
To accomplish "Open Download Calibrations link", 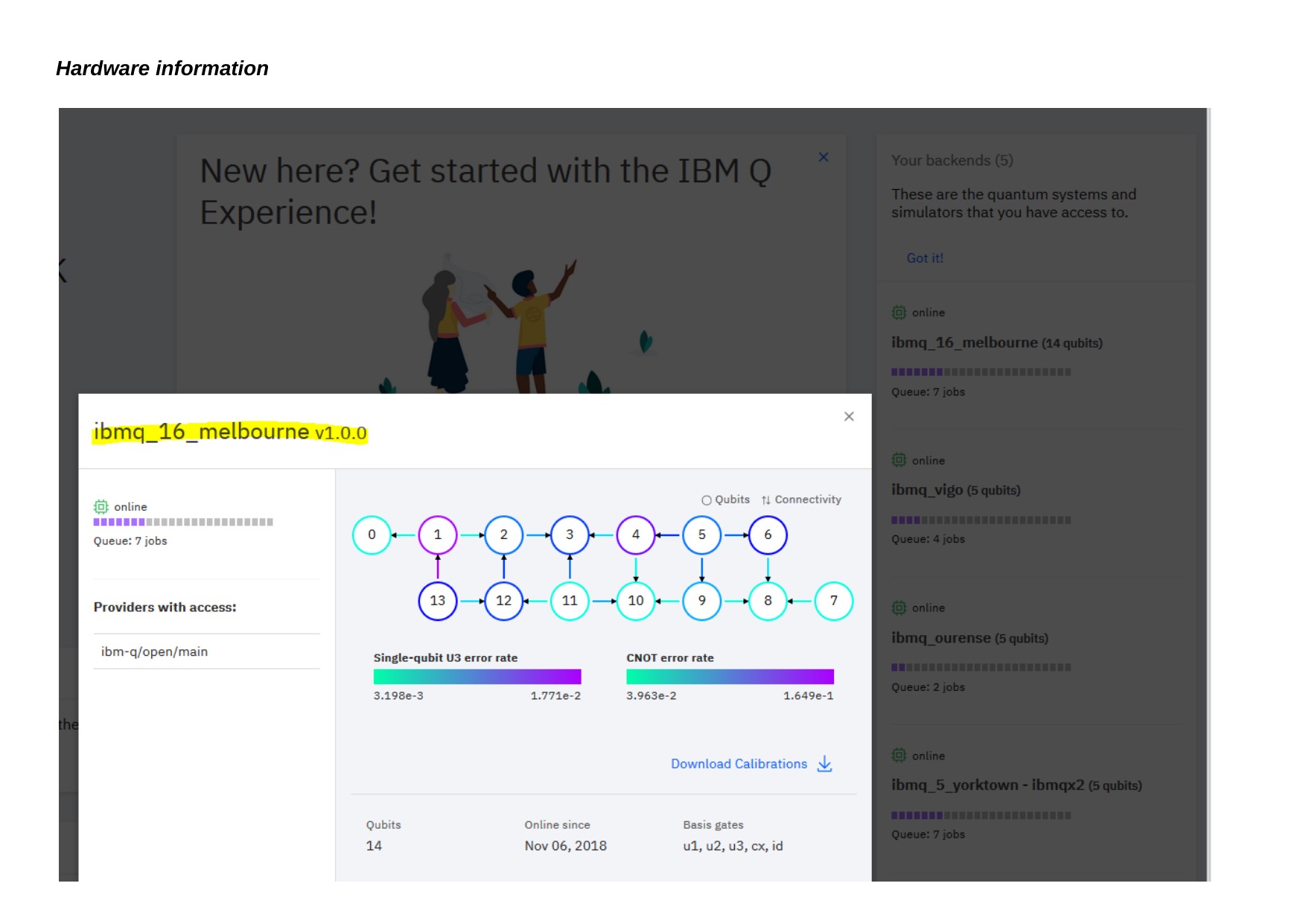I will (738, 764).
